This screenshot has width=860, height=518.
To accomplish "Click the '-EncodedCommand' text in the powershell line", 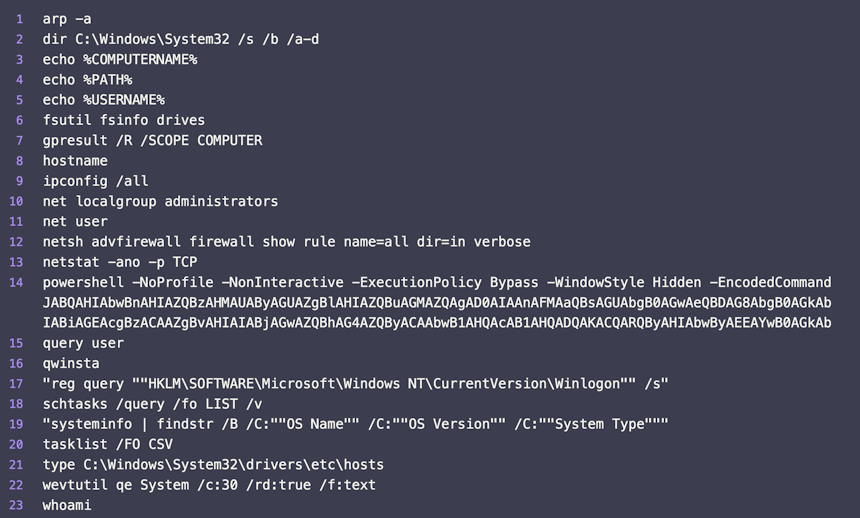I will [770, 283].
